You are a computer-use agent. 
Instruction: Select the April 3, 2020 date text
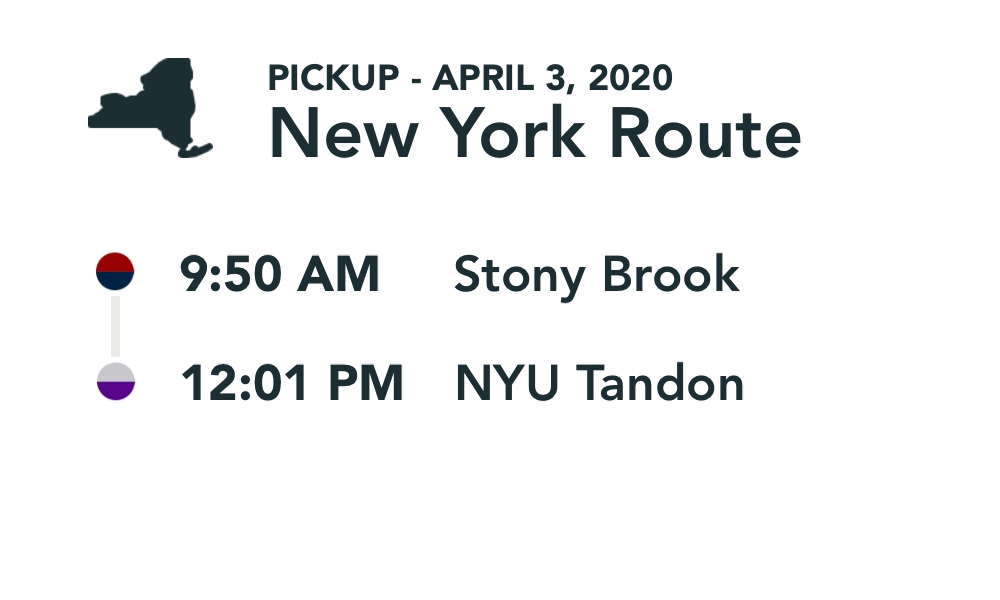coord(552,78)
